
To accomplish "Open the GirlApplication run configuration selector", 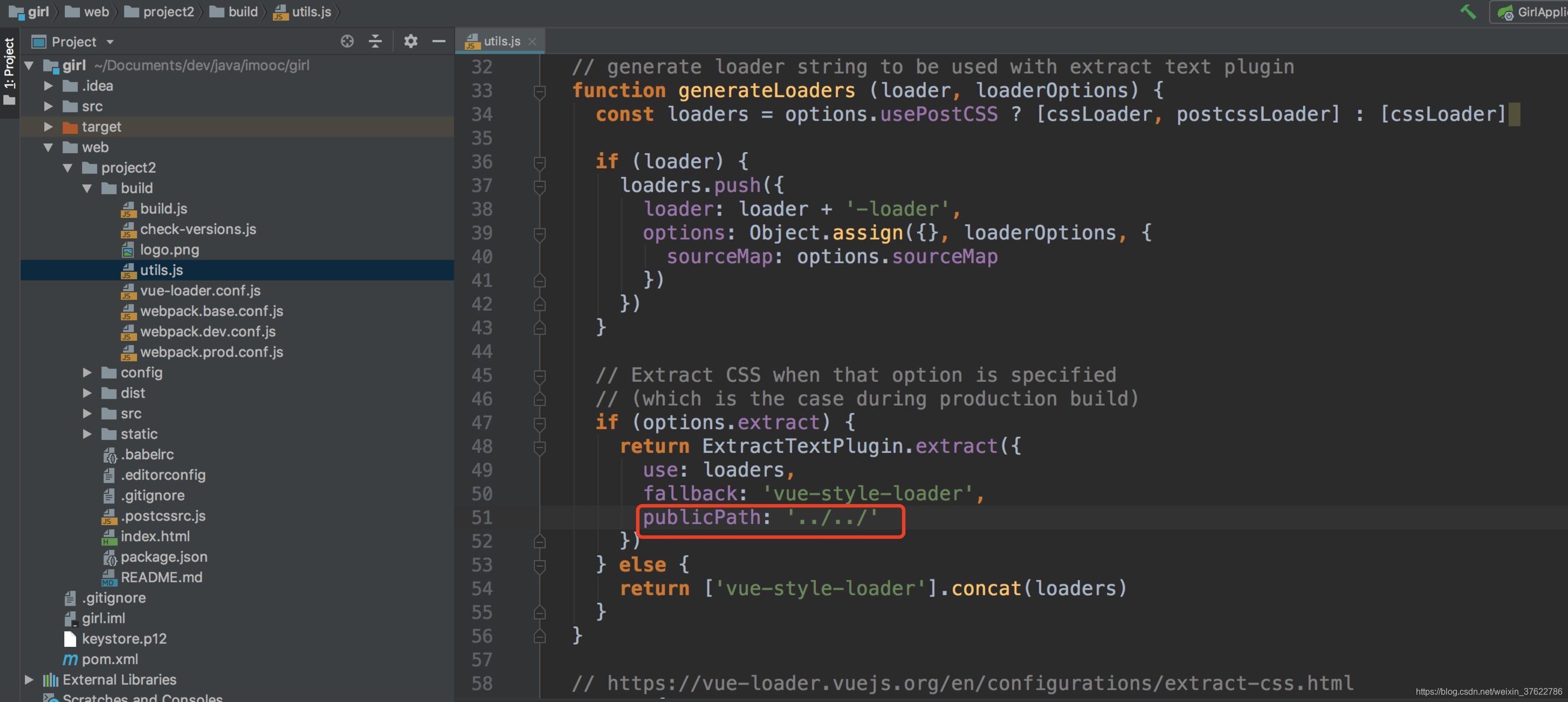I will click(1530, 11).
